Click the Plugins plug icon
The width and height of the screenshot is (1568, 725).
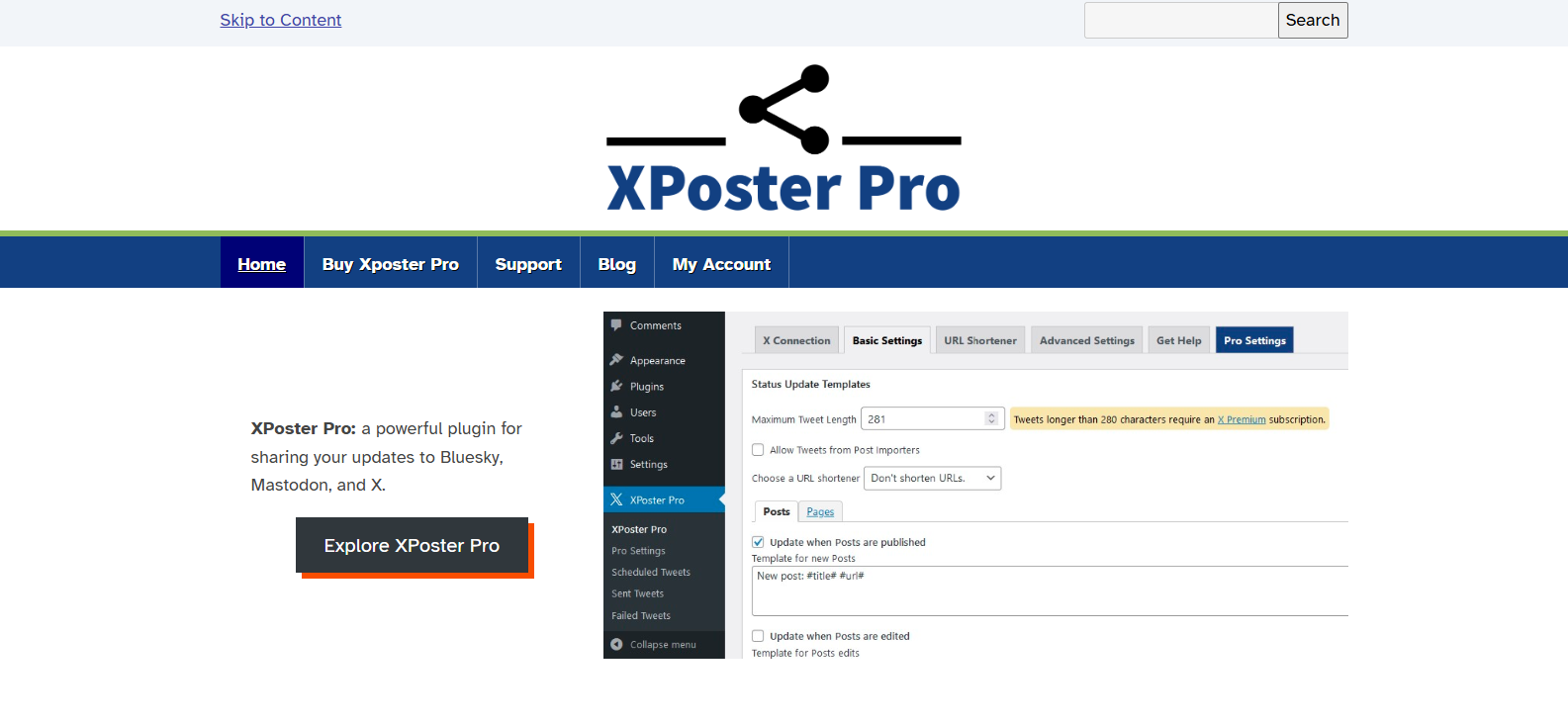(616, 386)
